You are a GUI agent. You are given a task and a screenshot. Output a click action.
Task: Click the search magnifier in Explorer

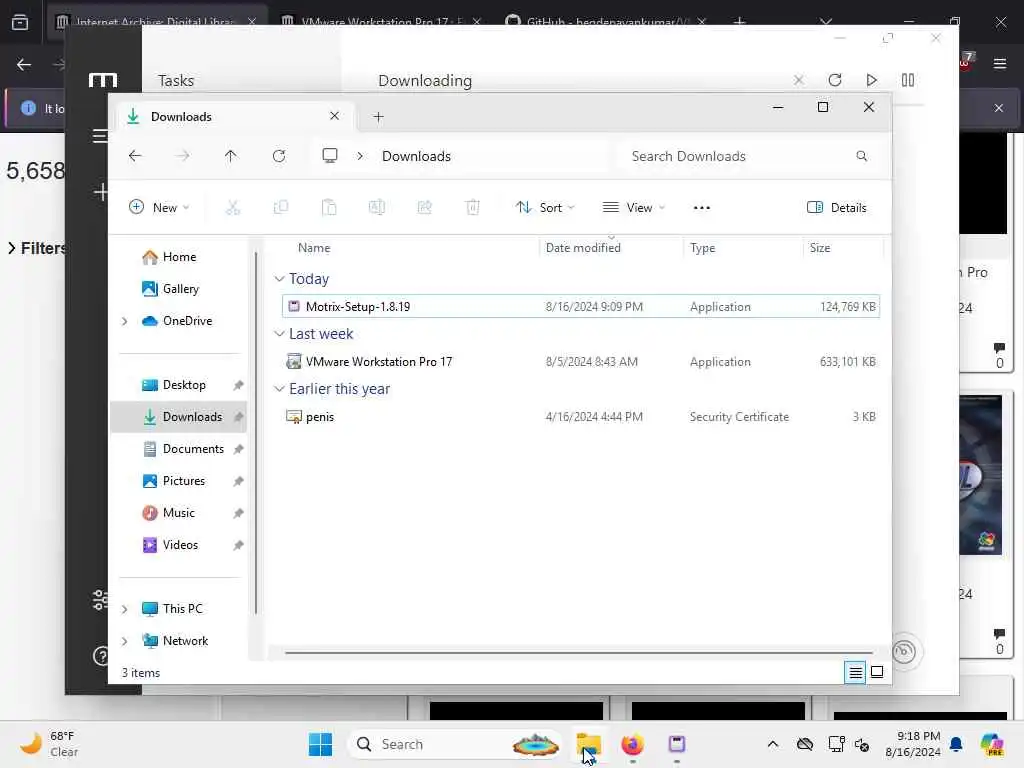tap(861, 156)
